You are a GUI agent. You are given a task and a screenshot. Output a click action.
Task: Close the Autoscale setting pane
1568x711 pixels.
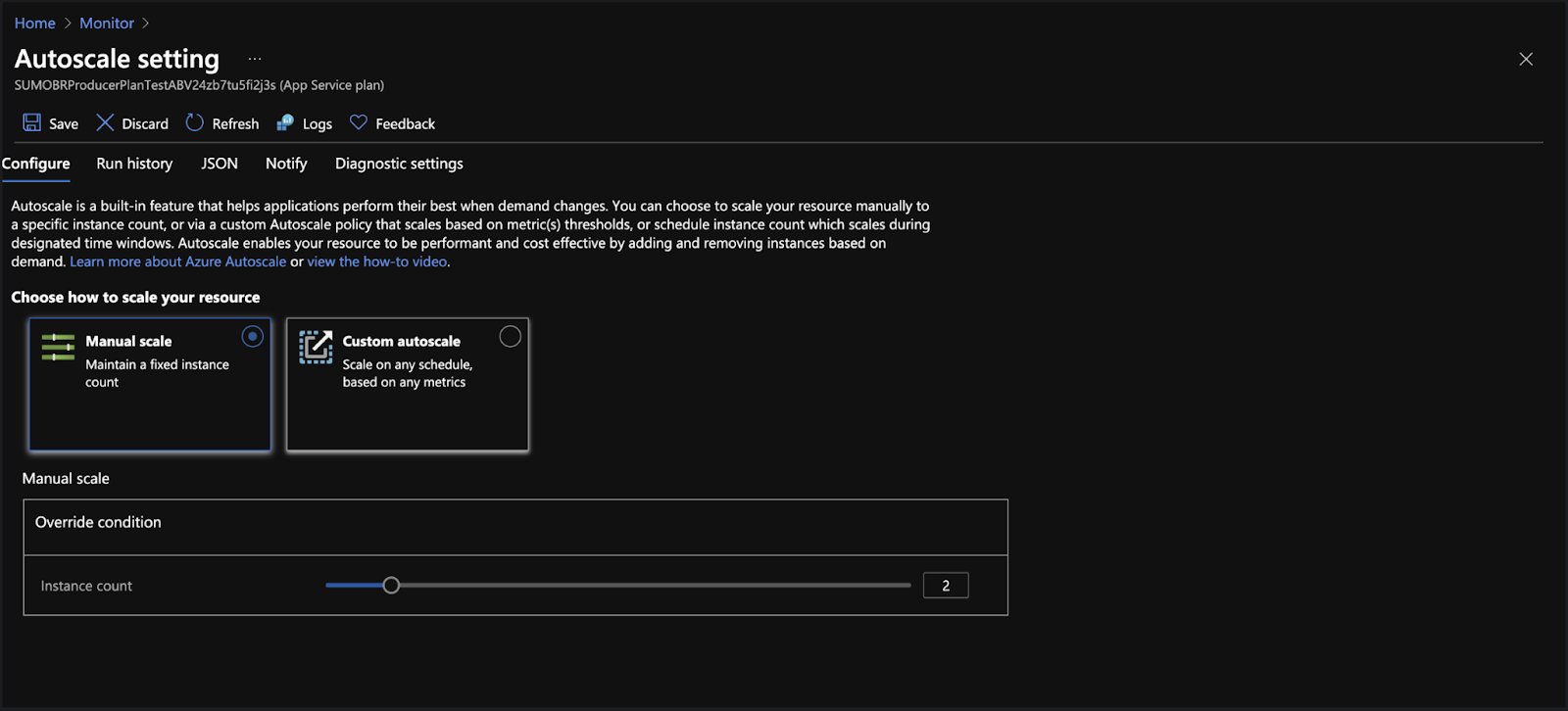coord(1526,59)
